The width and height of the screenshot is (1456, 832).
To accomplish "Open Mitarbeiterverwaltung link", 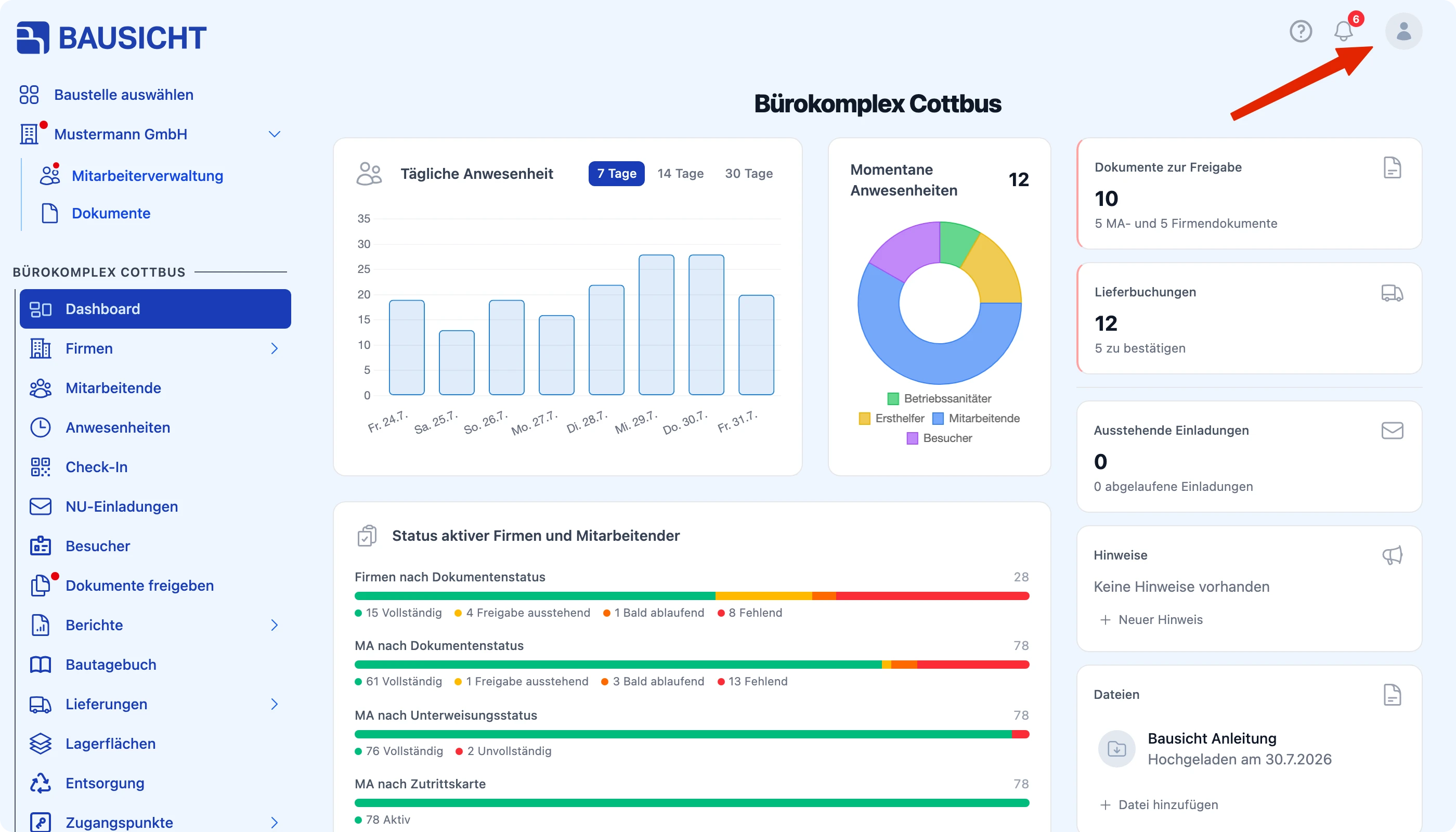I will [x=147, y=175].
